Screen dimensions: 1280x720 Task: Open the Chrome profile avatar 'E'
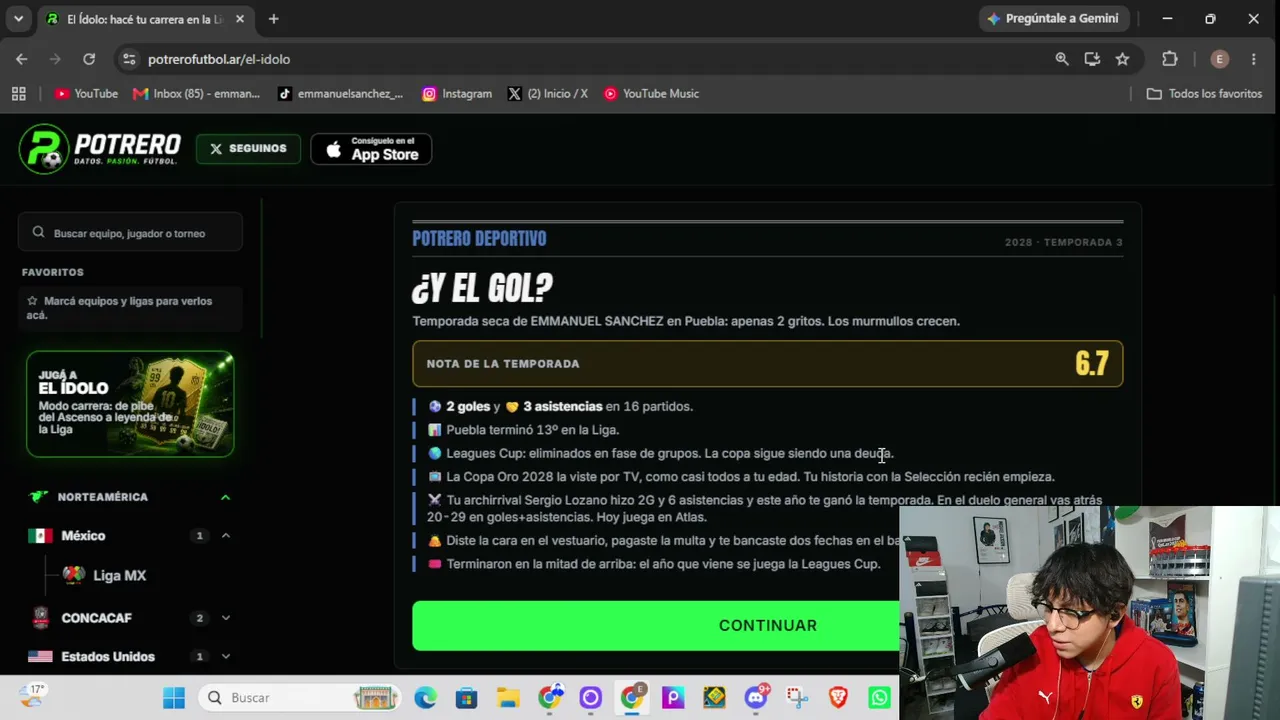[1219, 59]
